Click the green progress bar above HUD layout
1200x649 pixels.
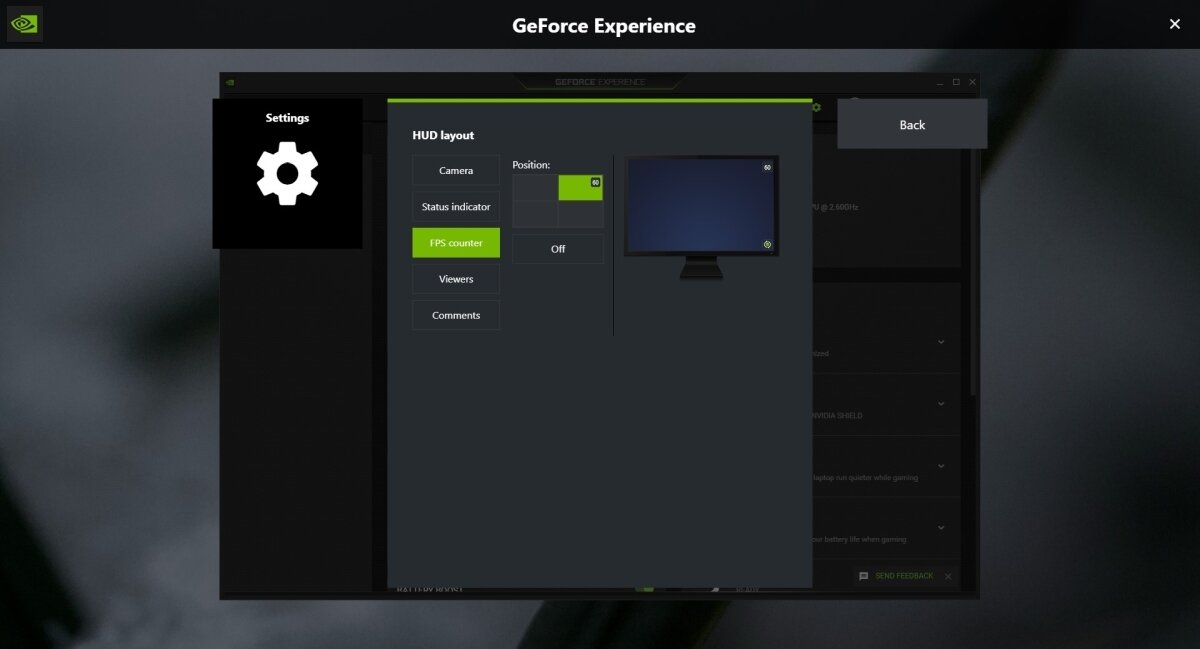600,100
